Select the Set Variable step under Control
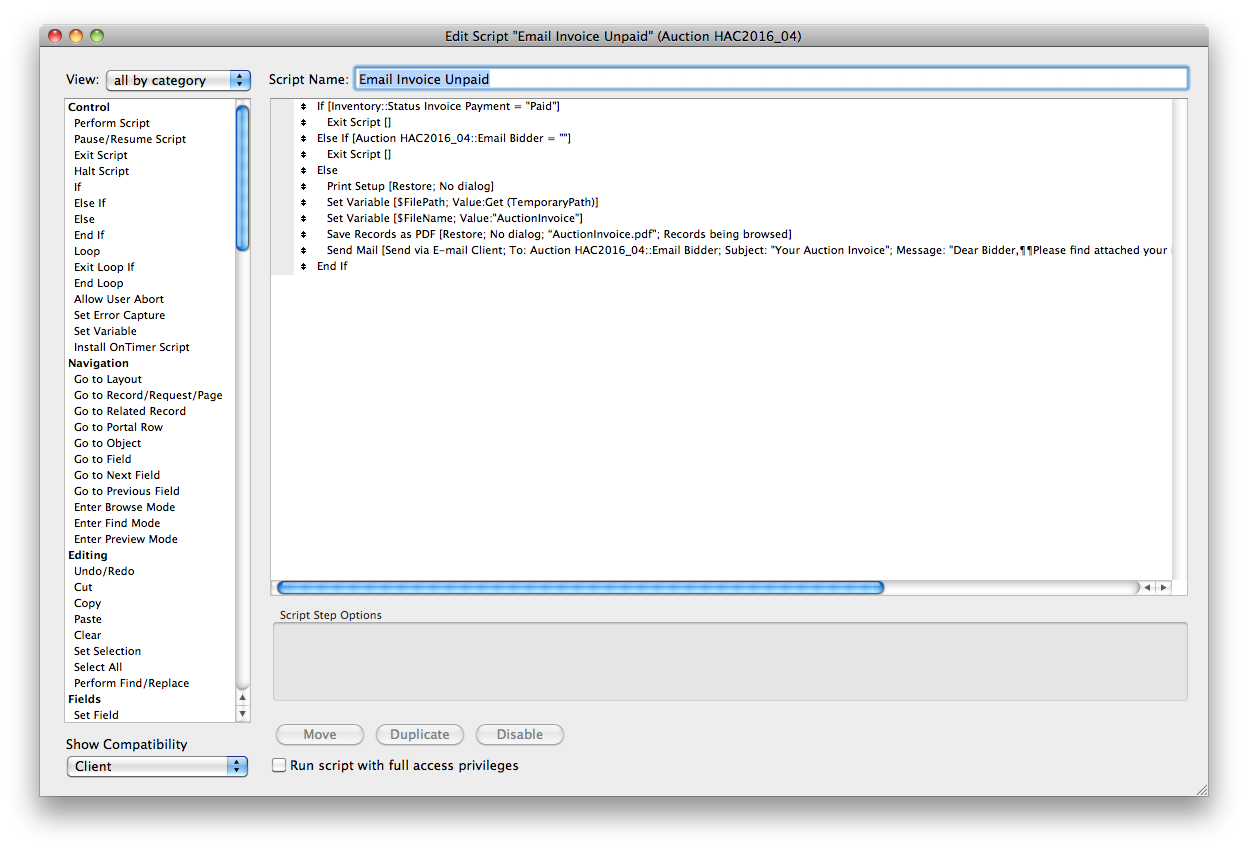 105,331
